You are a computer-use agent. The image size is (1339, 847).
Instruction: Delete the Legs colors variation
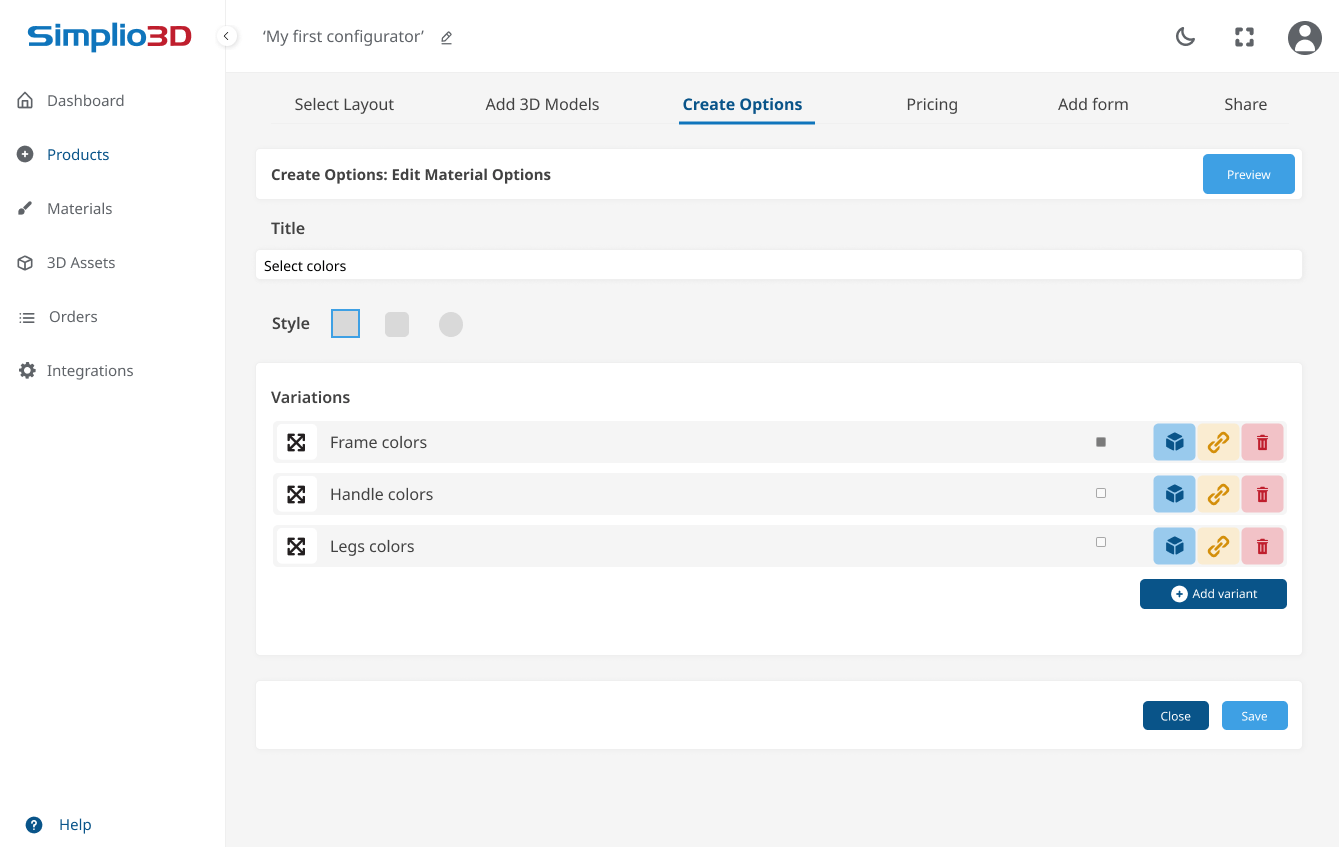(1262, 546)
